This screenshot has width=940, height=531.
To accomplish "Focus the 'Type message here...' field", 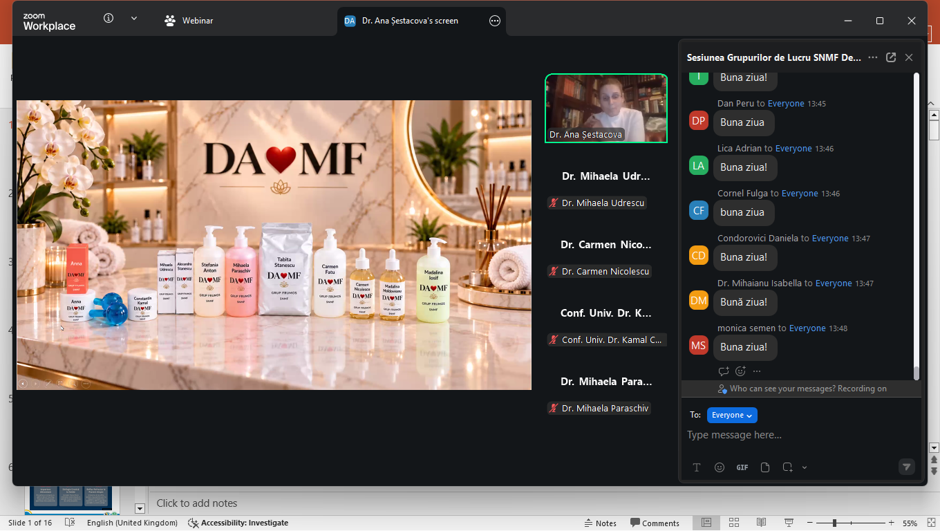I will (x=800, y=435).
